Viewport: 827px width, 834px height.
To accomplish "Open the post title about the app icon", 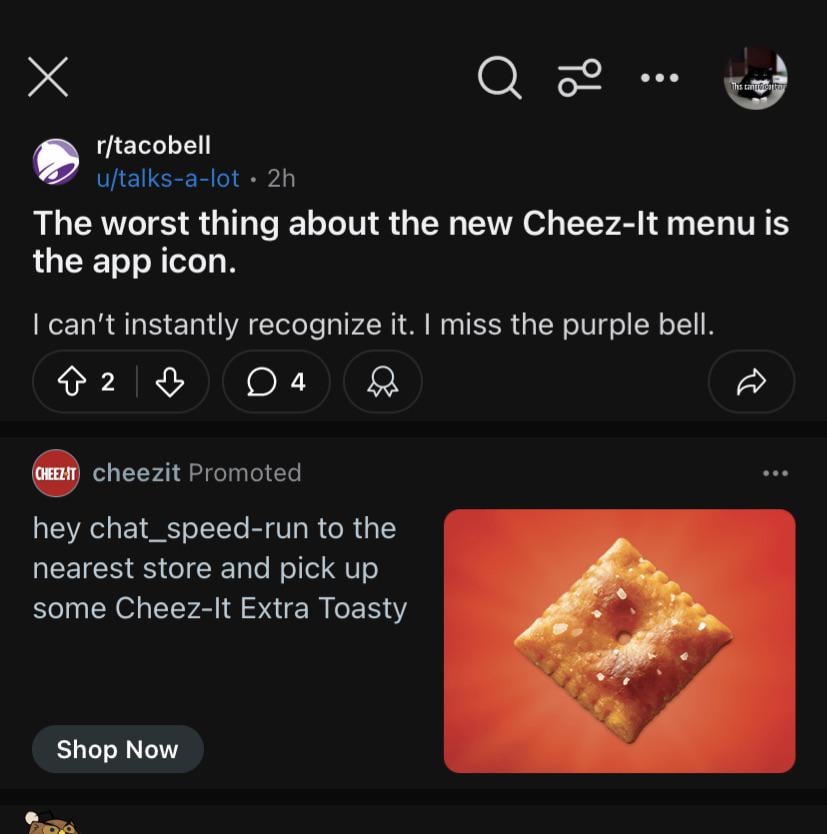I will point(411,240).
